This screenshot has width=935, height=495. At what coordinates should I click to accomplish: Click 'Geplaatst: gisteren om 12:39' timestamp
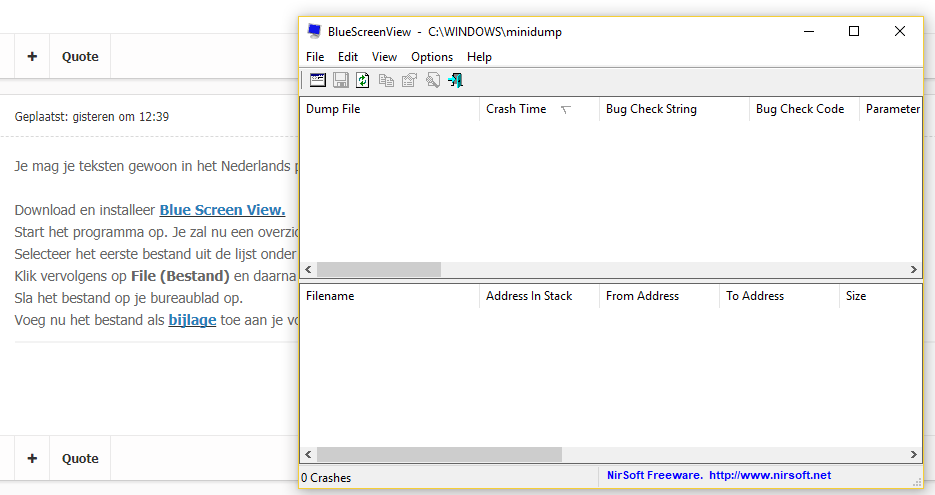[x=92, y=117]
